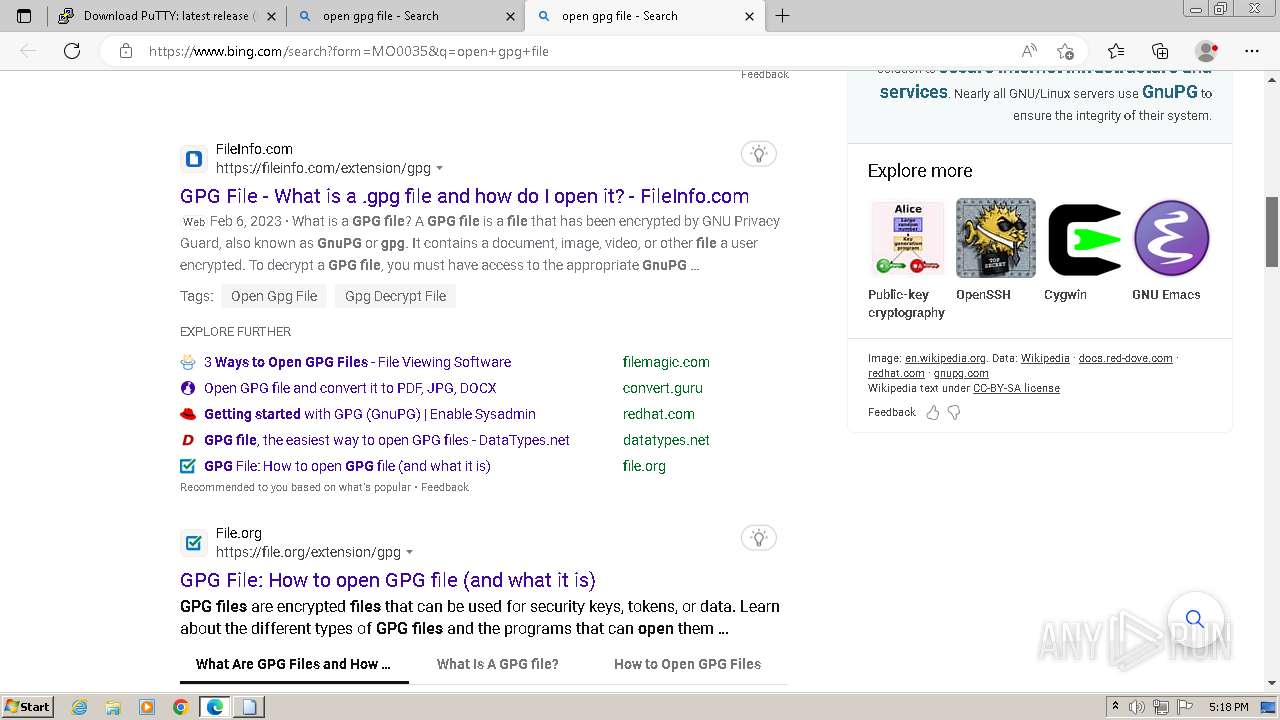
Task: Click the floating search magnifier button
Action: (1194, 619)
